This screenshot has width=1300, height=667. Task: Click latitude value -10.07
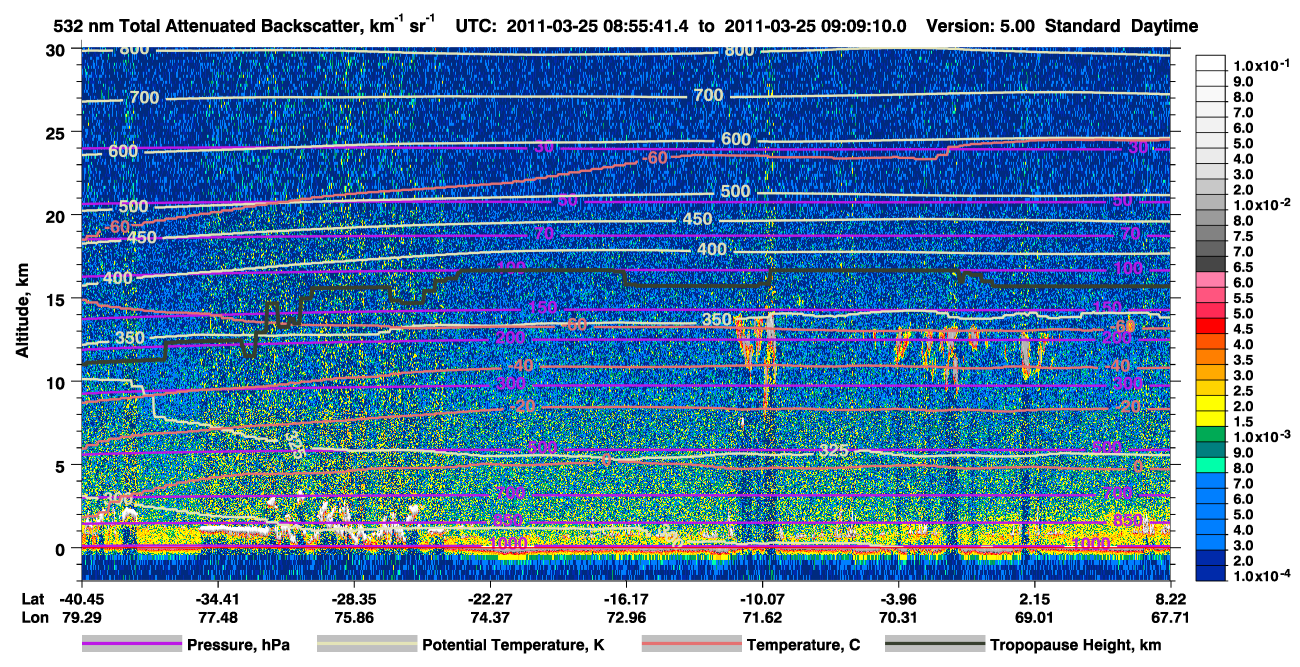tap(762, 599)
